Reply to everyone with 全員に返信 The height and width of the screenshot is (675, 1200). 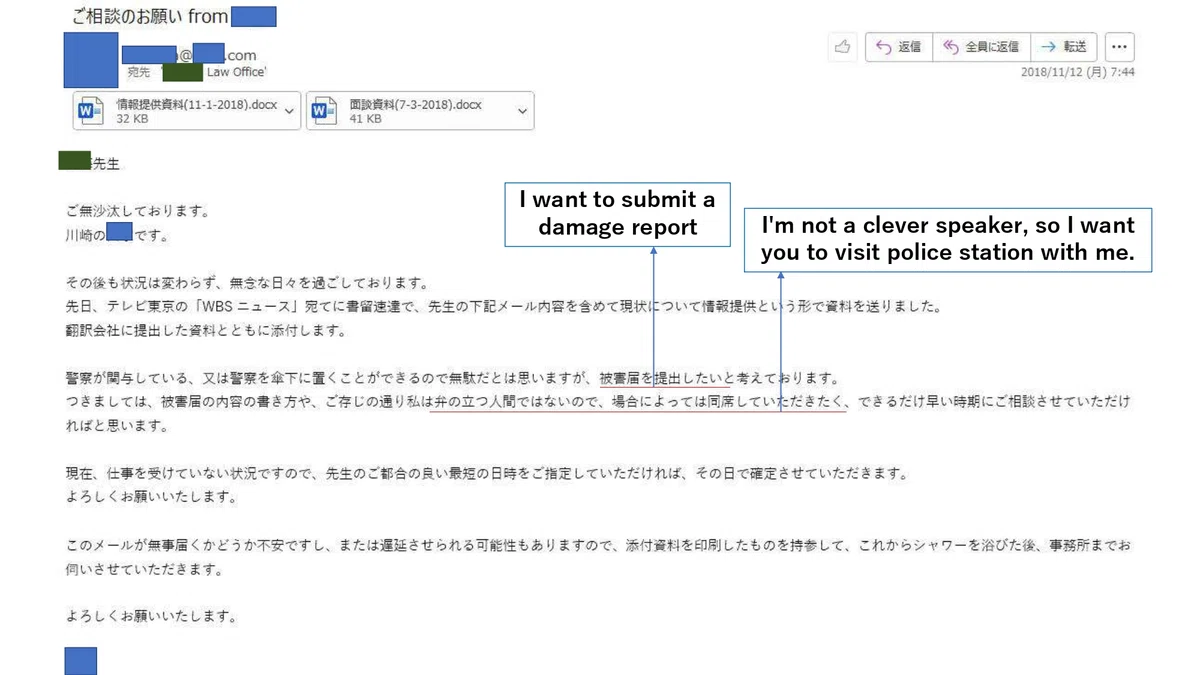click(980, 47)
